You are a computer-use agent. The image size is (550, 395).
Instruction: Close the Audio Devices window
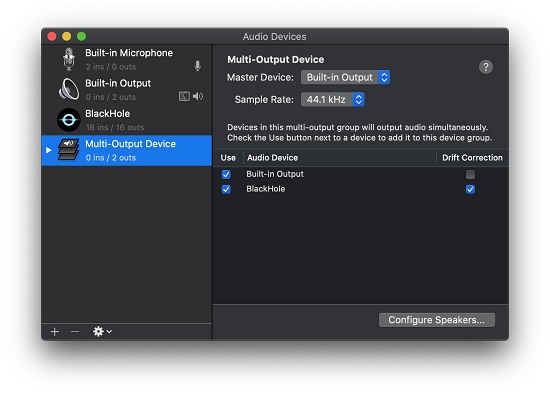point(52,36)
